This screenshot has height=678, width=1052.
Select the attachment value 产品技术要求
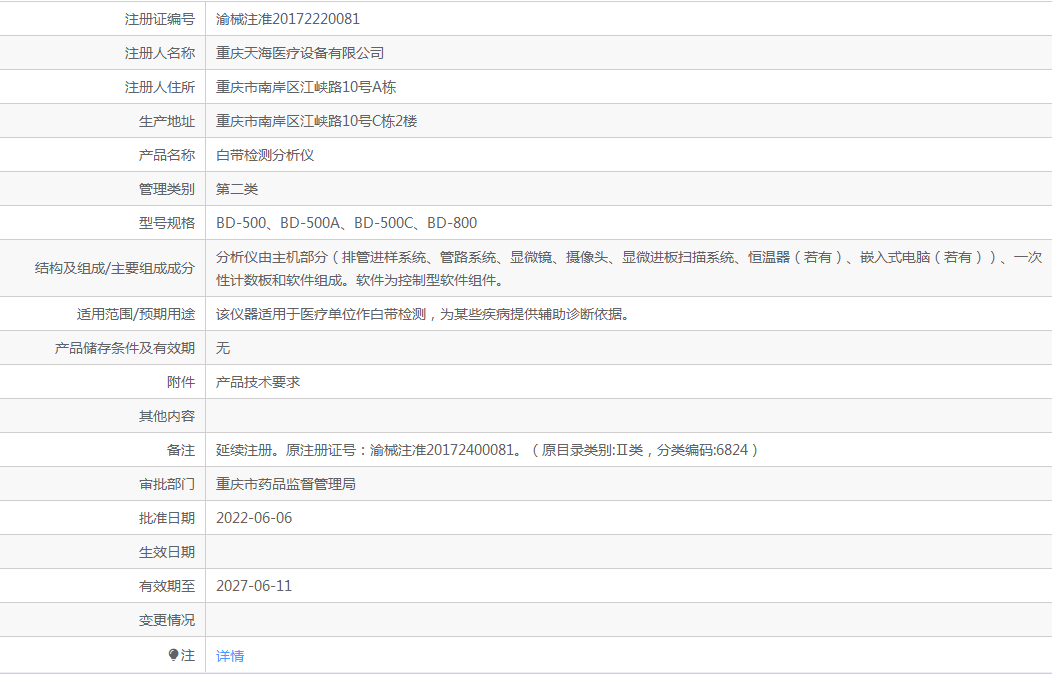click(x=258, y=382)
